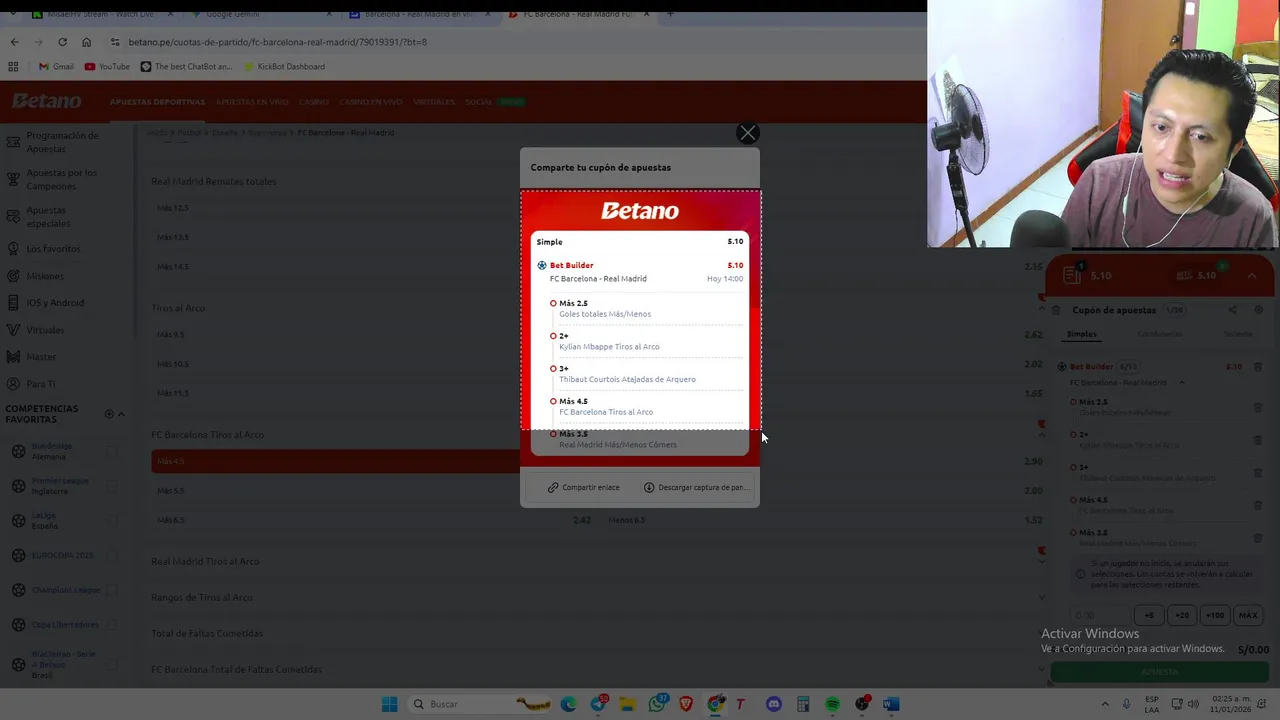
Task: Select Copa Libertadores competition
Action: pos(65,624)
